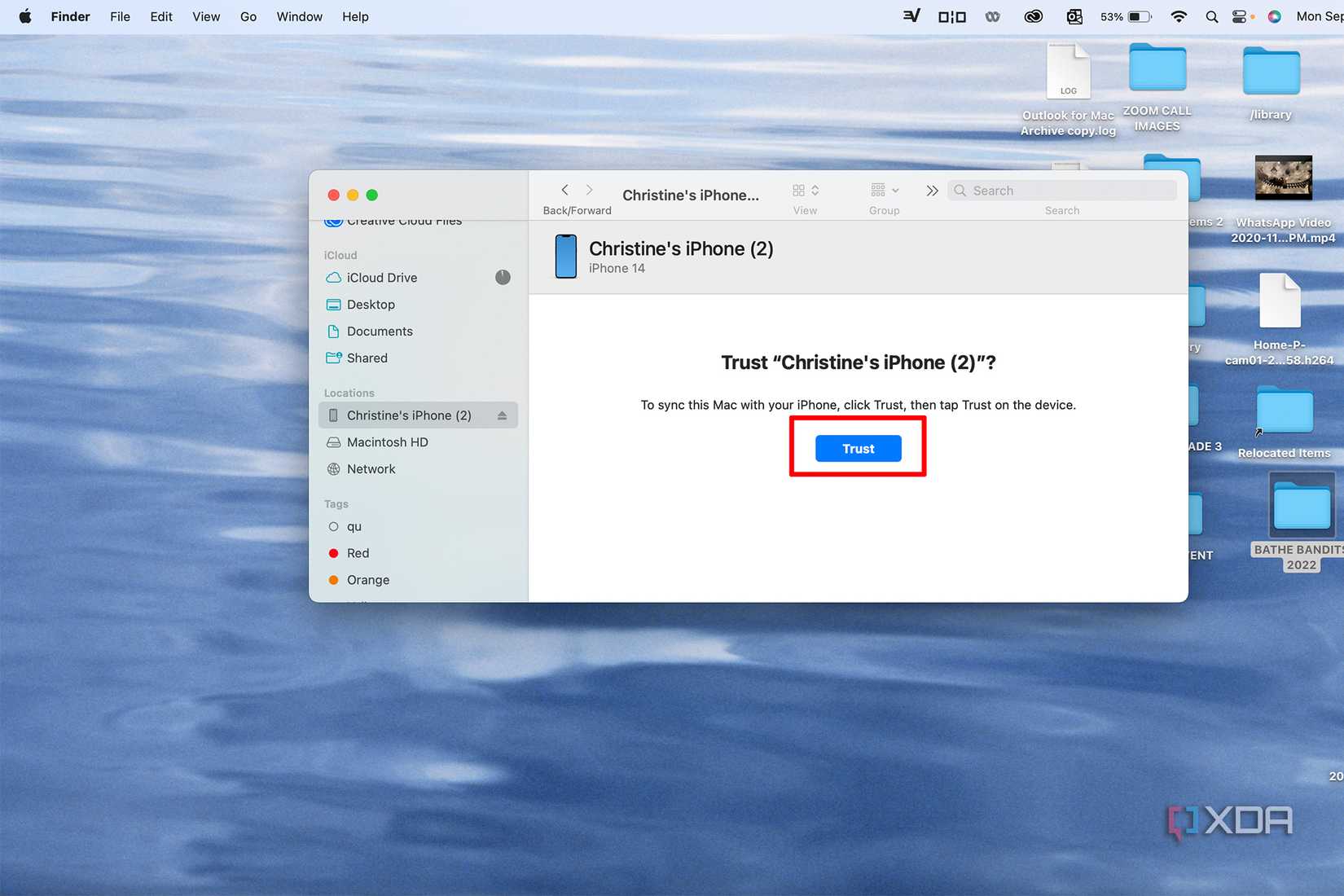This screenshot has width=1344, height=896.
Task: Open Spotlight search in menu bar
Action: tap(1212, 16)
